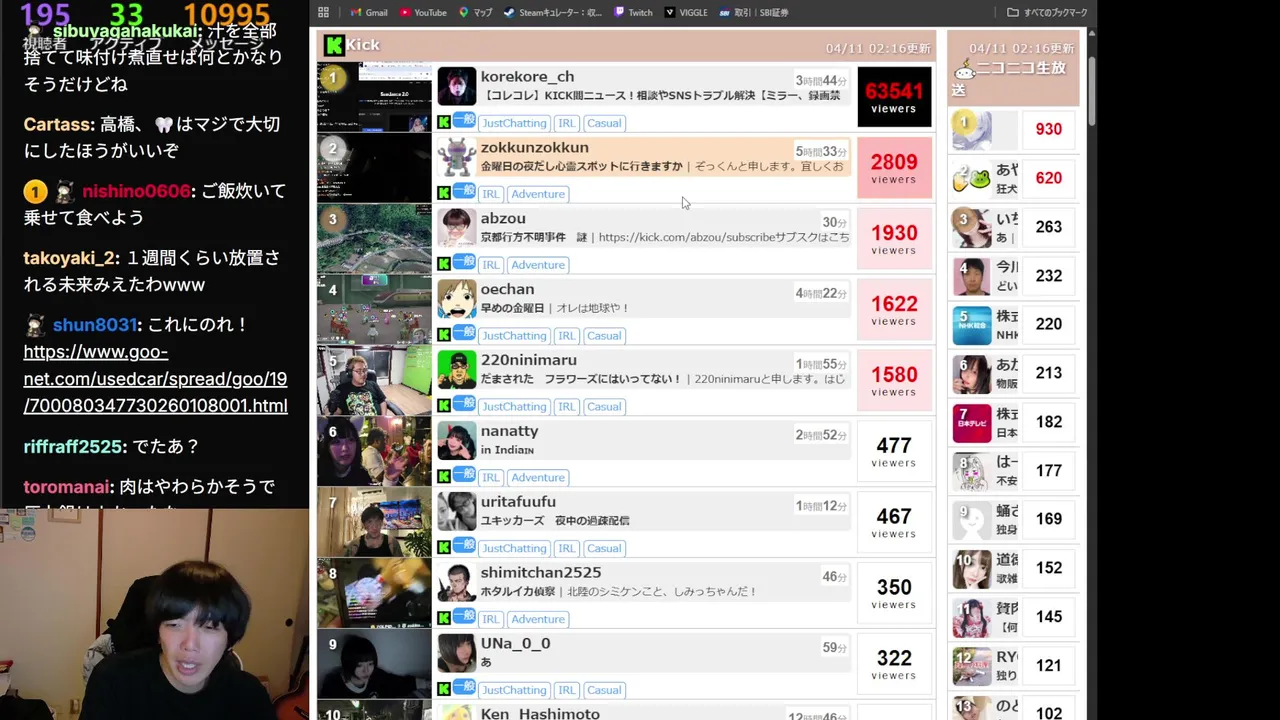The image size is (1280, 720).
Task: Click the Kick K icon in korekore_ch row
Action: (x=444, y=122)
